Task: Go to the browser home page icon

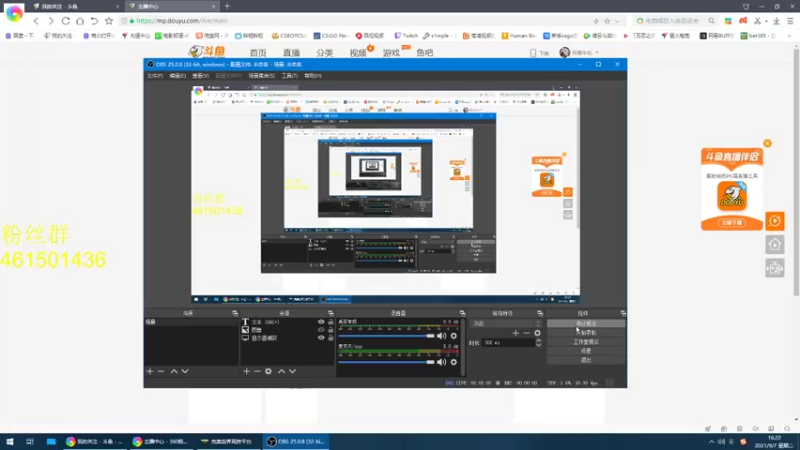Action: [x=80, y=21]
